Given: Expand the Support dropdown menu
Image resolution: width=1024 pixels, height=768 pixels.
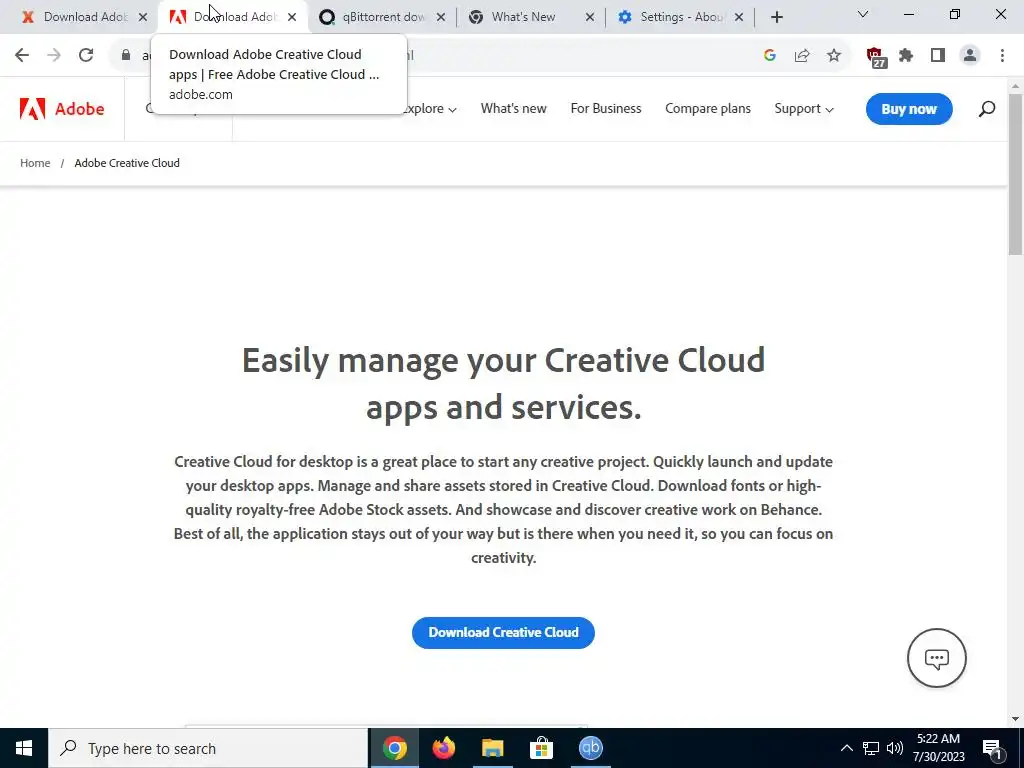Looking at the screenshot, I should (804, 108).
